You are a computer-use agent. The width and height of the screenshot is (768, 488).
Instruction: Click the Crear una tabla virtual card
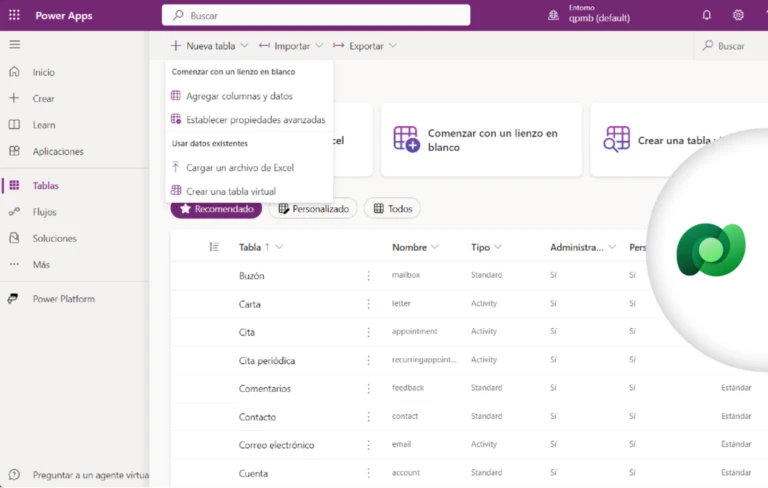point(678,140)
